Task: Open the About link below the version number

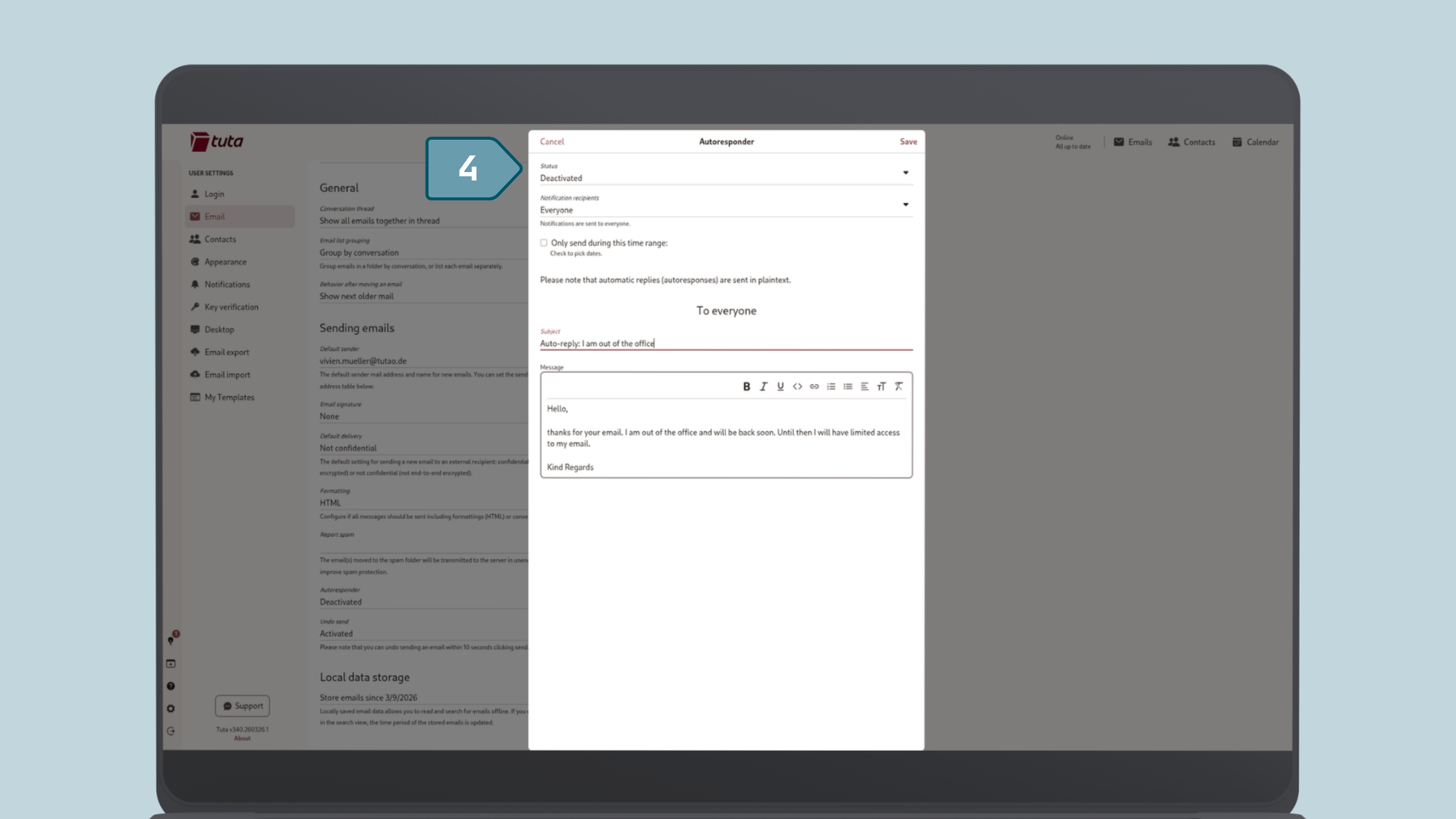Action: tap(241, 737)
